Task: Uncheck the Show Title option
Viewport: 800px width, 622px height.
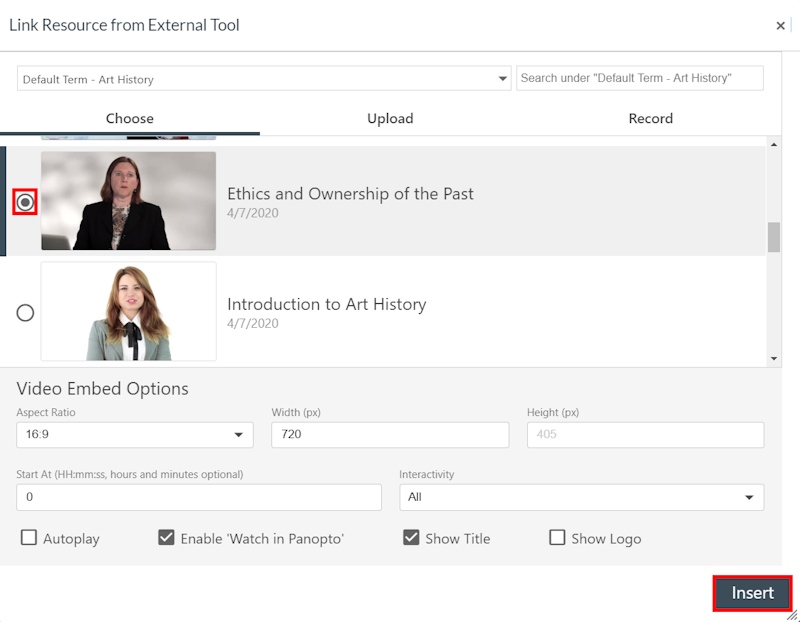Action: [x=411, y=537]
